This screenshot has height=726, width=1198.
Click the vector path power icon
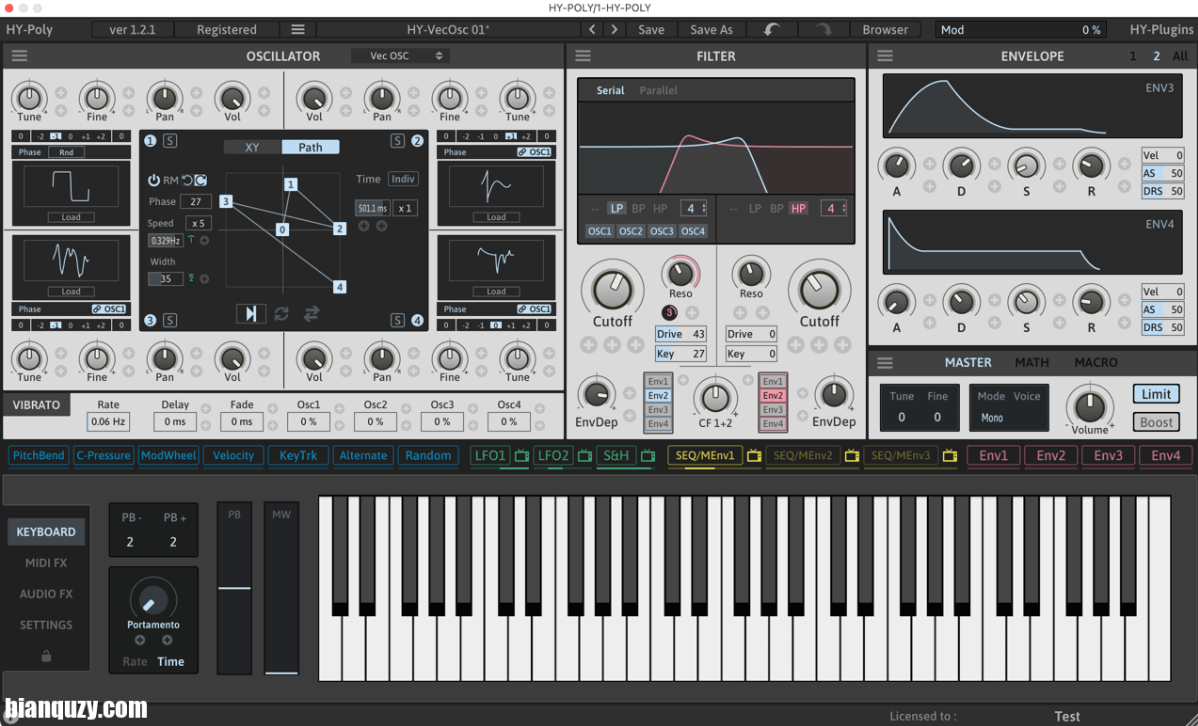[154, 180]
